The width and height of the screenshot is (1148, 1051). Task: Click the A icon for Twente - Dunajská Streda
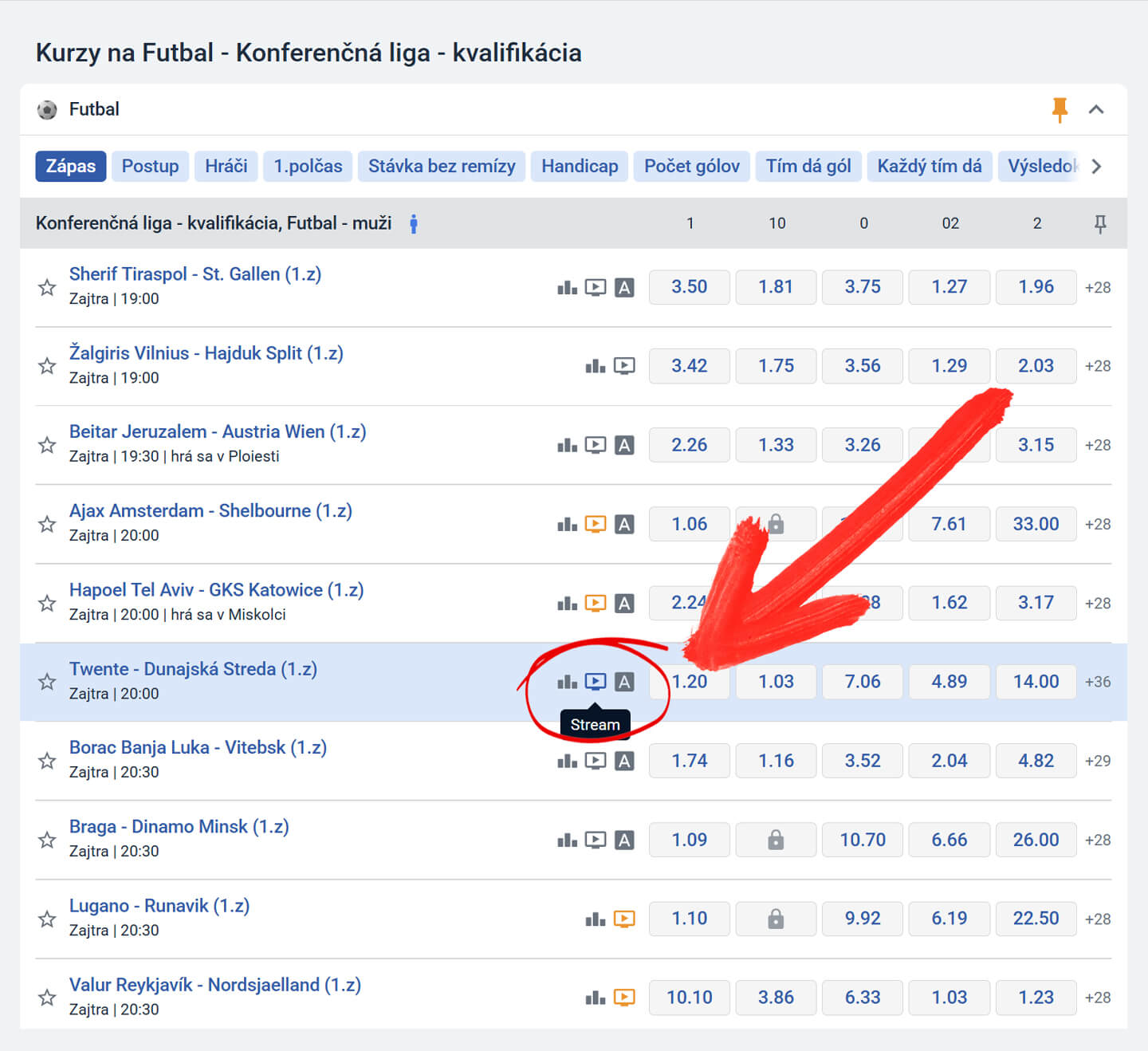(x=625, y=682)
